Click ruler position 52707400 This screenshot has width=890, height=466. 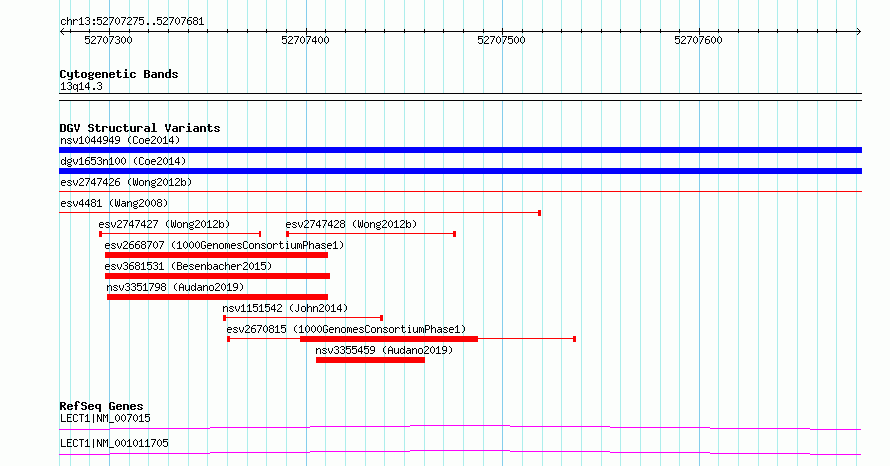point(305,40)
